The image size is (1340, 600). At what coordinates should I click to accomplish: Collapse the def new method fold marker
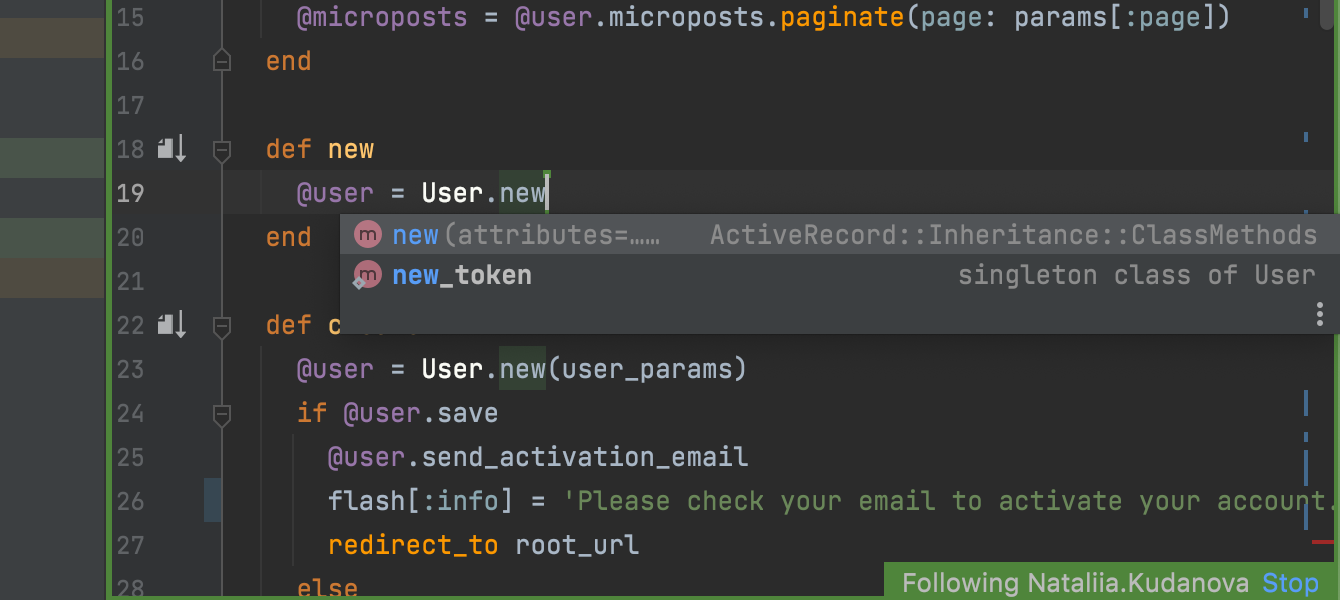point(222,150)
